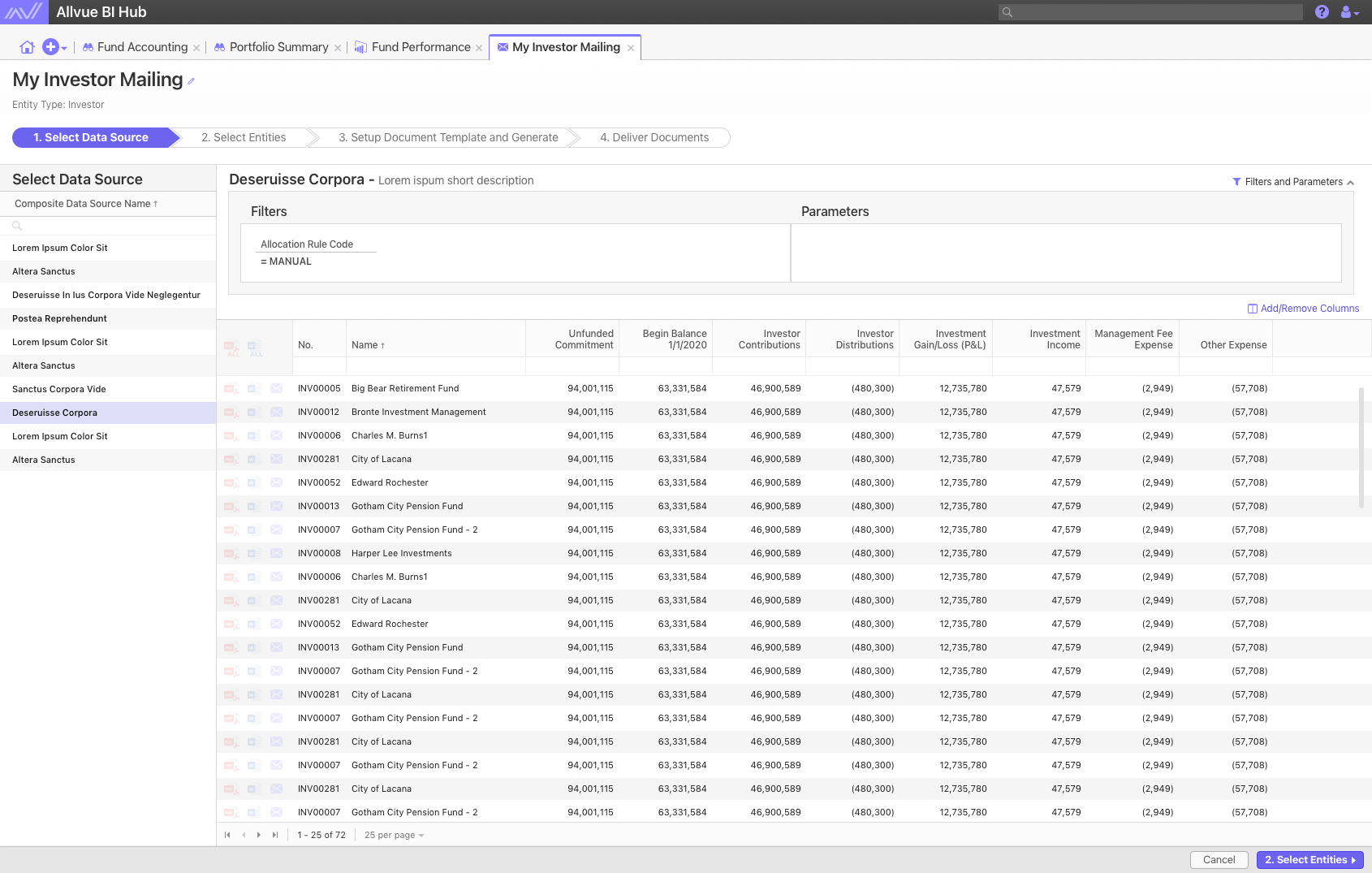
Task: Click the Allocation Rule Code filter
Action: coord(307,244)
